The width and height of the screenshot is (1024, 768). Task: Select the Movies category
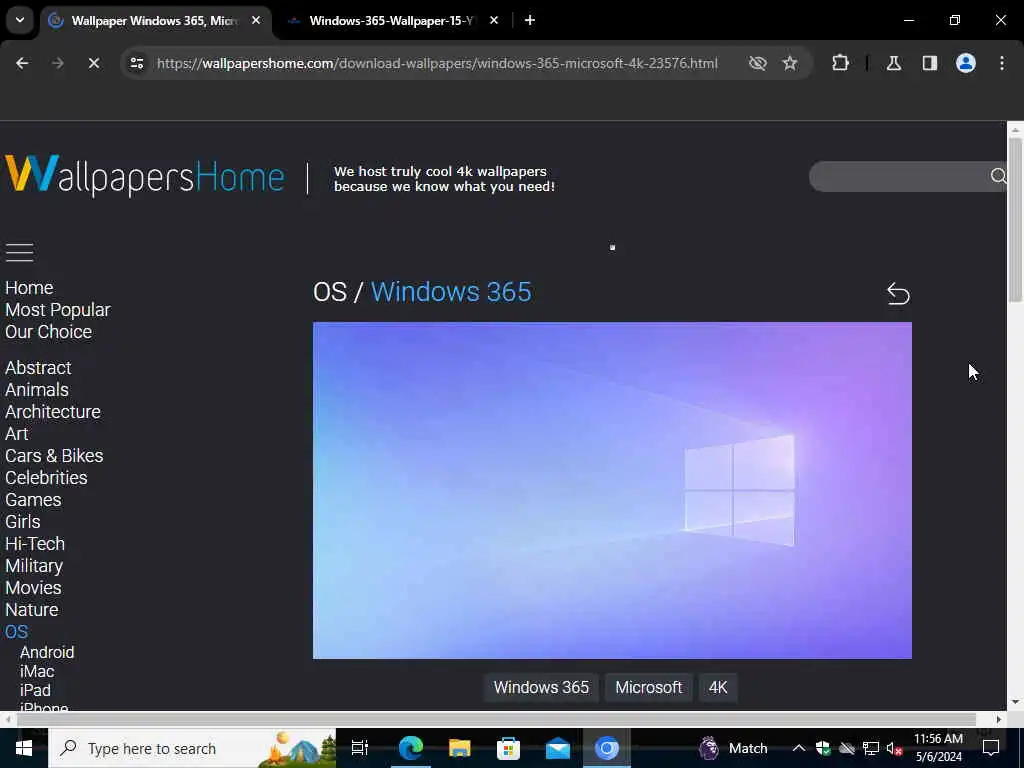[33, 588]
